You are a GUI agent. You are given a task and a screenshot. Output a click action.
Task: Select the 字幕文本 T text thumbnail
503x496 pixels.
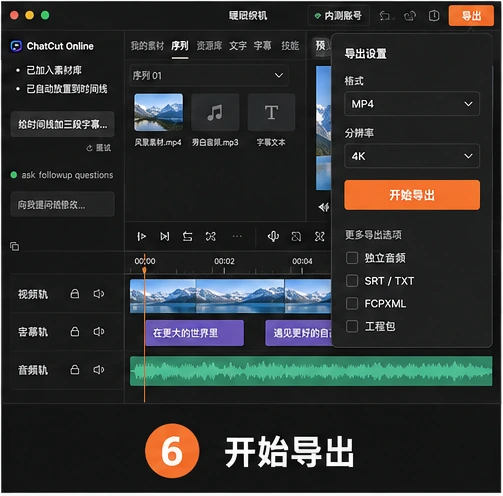(271, 112)
